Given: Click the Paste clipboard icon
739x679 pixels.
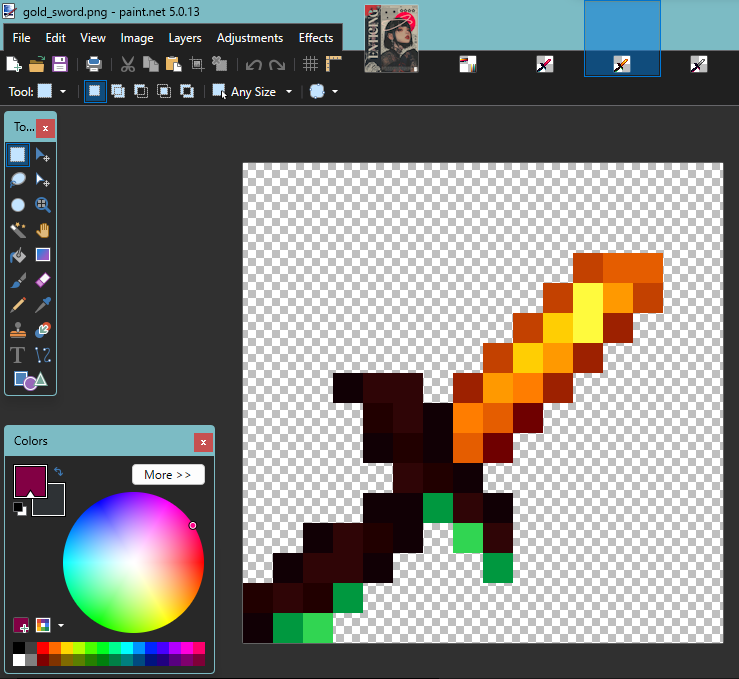Looking at the screenshot, I should (173, 64).
